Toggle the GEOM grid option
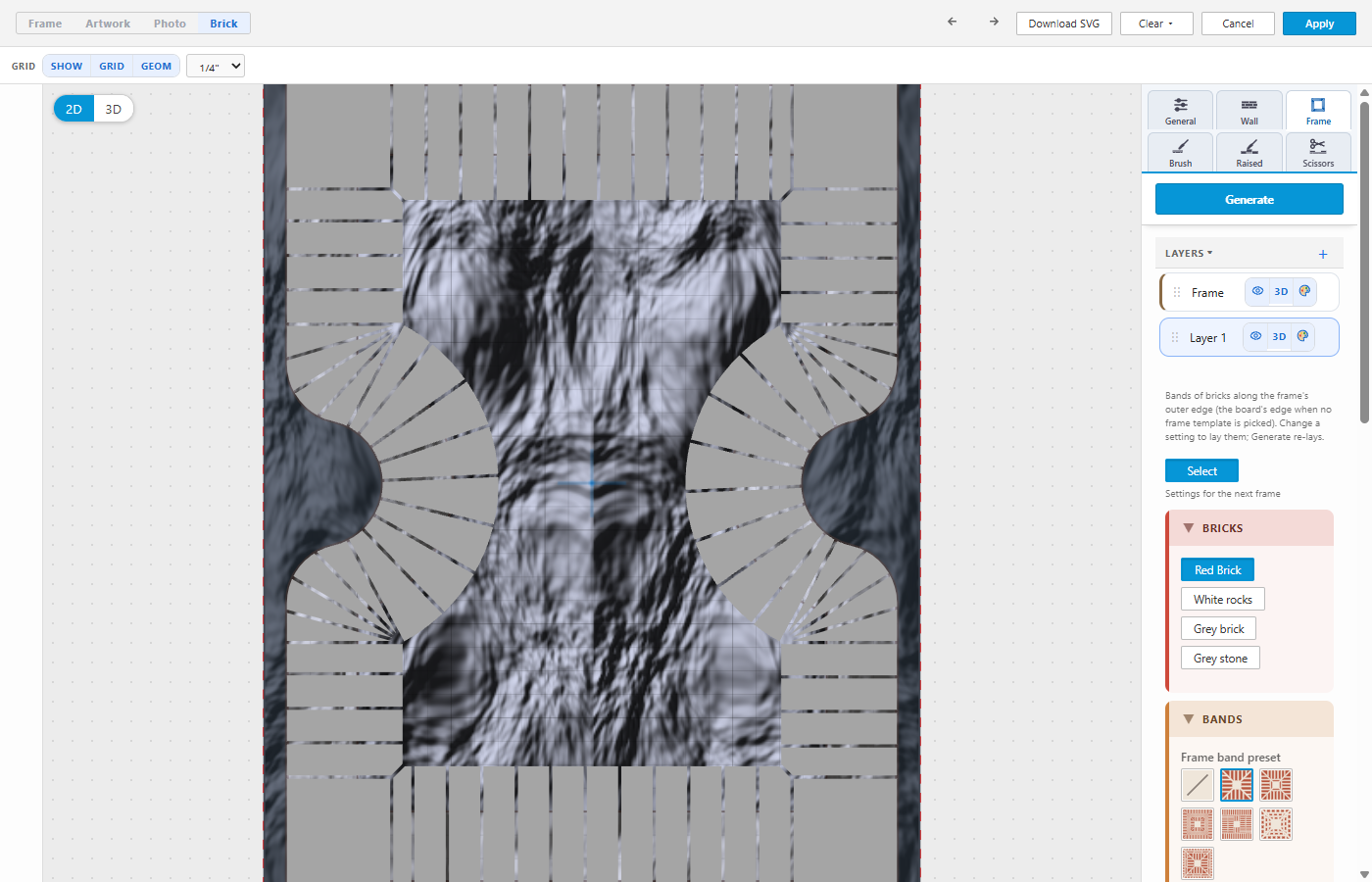This screenshot has height=882, width=1372. pyautogui.click(x=156, y=66)
